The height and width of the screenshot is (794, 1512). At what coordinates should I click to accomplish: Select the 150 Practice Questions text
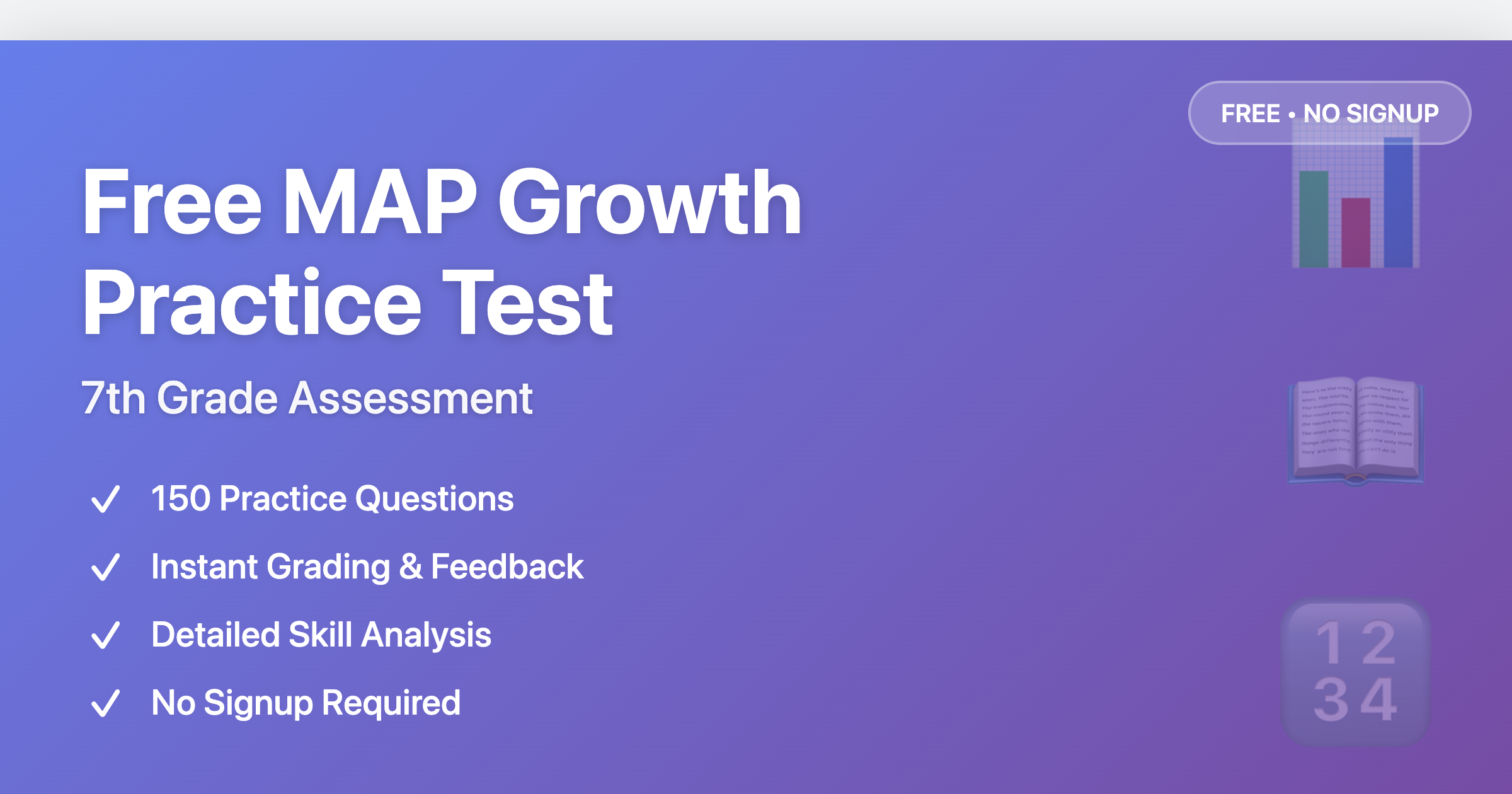[x=333, y=499]
